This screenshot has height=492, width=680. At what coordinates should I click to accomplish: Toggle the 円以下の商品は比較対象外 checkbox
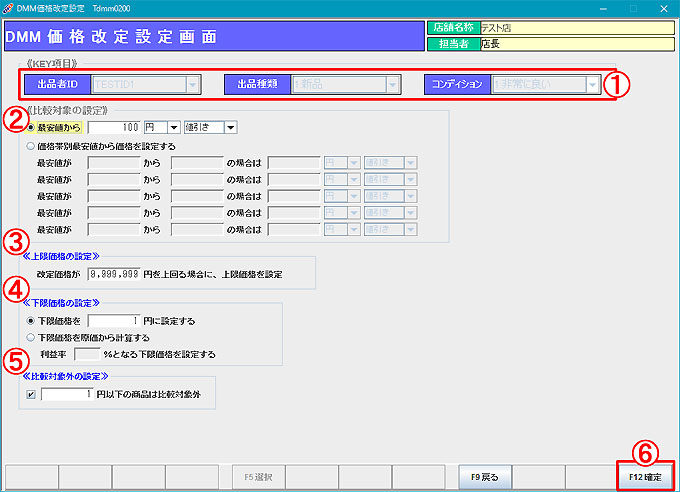click(x=31, y=394)
